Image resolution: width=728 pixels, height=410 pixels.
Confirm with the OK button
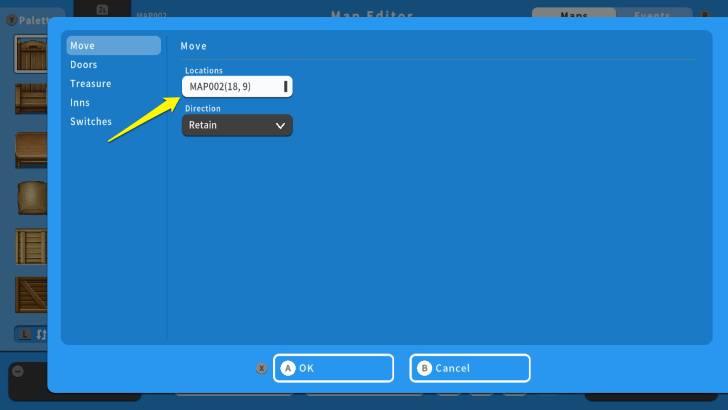coord(333,368)
